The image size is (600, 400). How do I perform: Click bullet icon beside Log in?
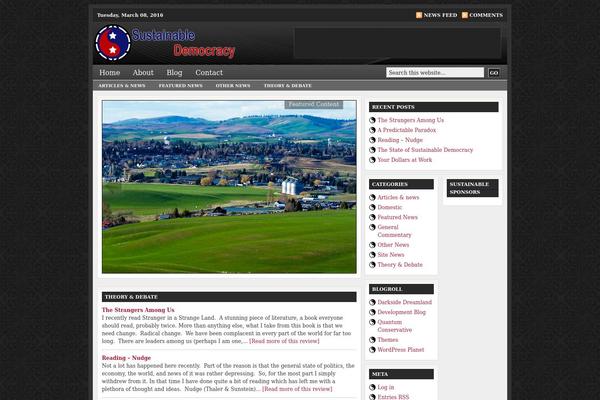click(x=372, y=387)
